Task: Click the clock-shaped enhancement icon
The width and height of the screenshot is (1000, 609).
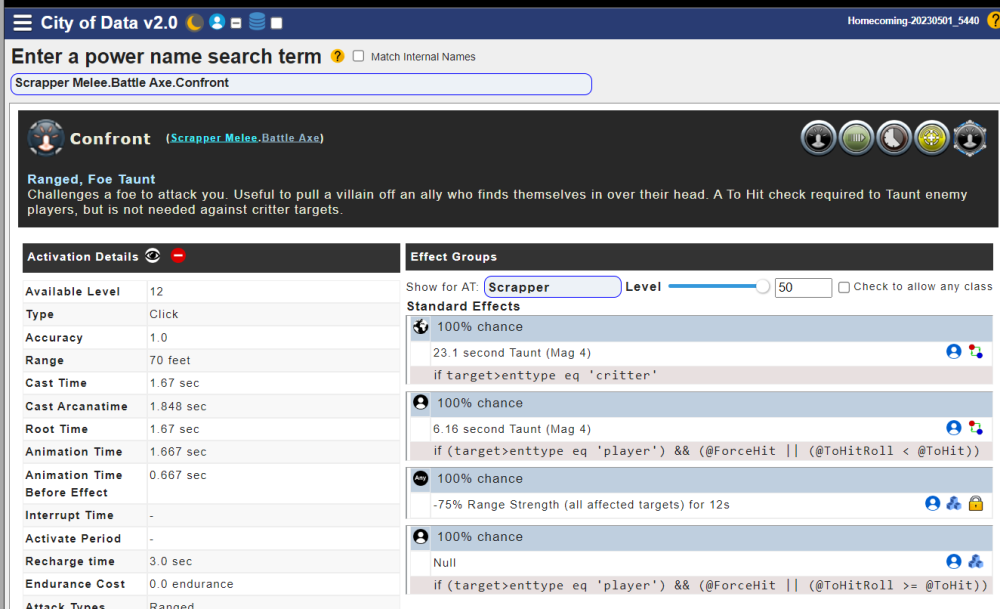Action: (x=894, y=138)
